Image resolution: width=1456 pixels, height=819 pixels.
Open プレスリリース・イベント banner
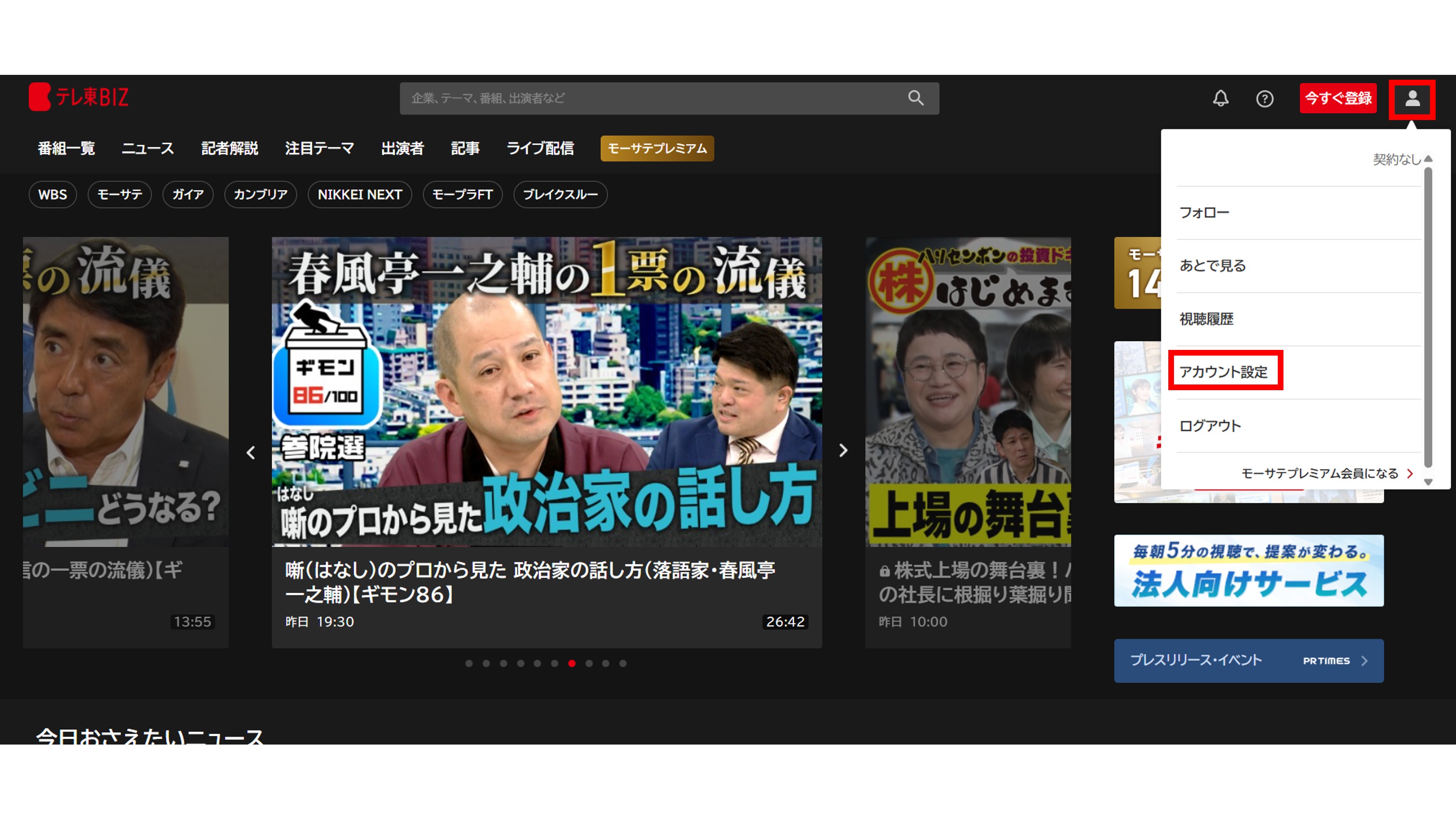tap(1248, 660)
